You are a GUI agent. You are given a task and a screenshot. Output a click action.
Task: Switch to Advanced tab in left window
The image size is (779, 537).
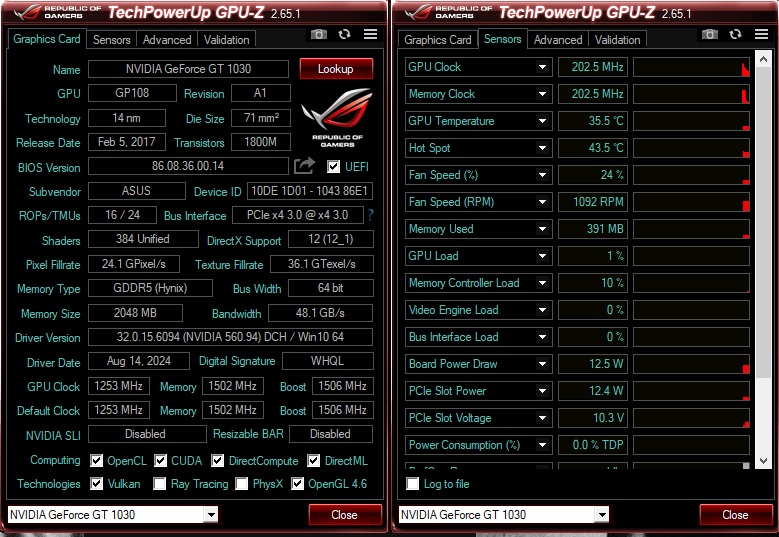point(167,40)
